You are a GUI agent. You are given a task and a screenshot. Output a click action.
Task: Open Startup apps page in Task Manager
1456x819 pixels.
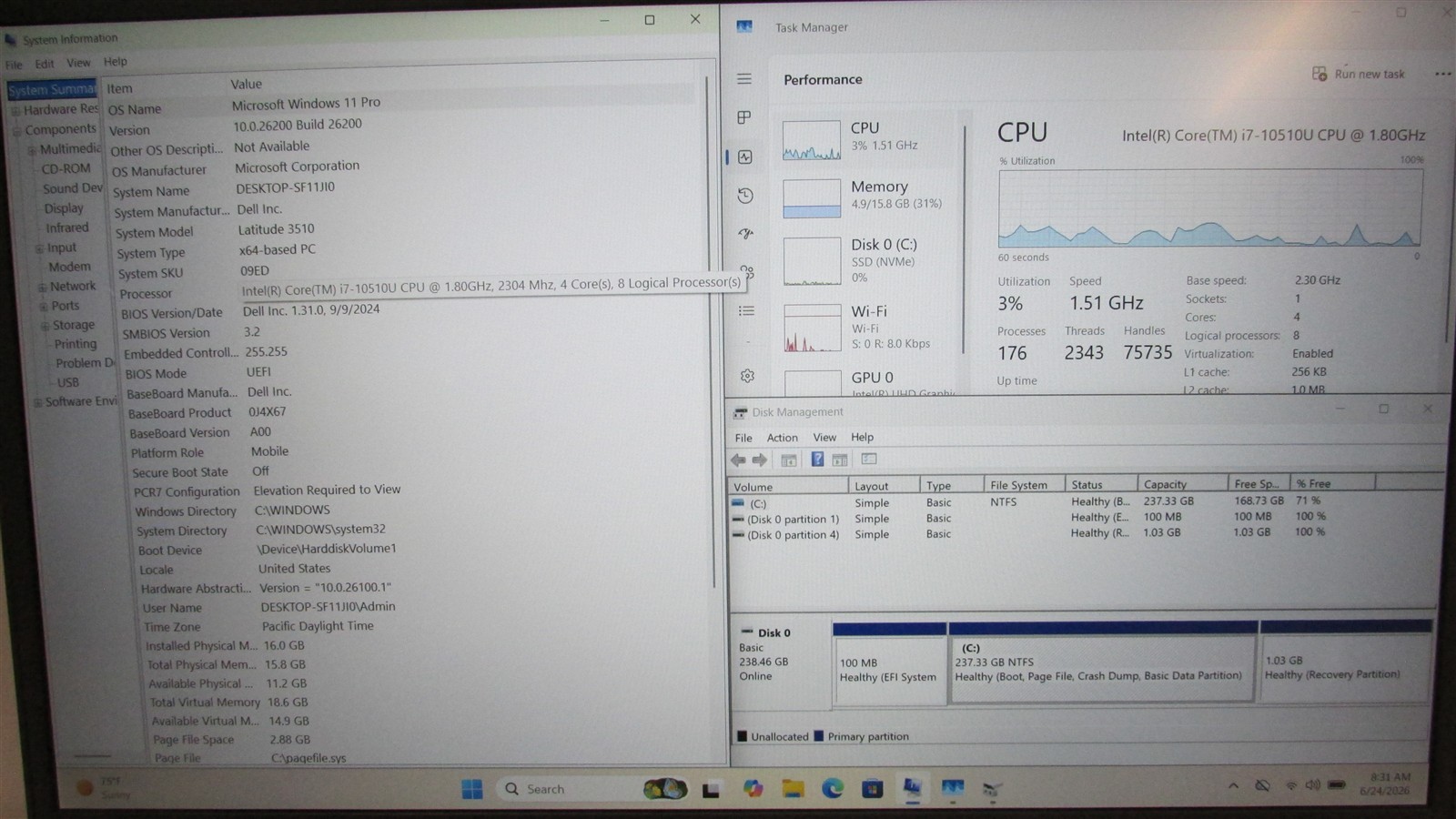(x=746, y=234)
